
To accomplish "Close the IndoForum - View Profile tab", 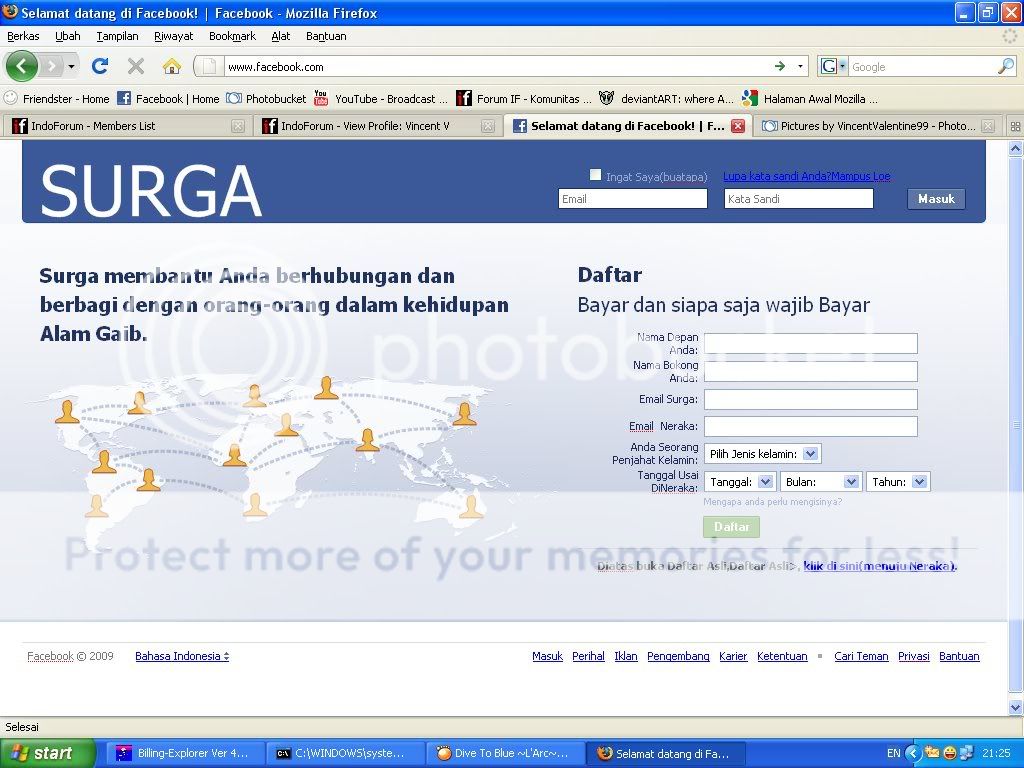I will point(488,126).
